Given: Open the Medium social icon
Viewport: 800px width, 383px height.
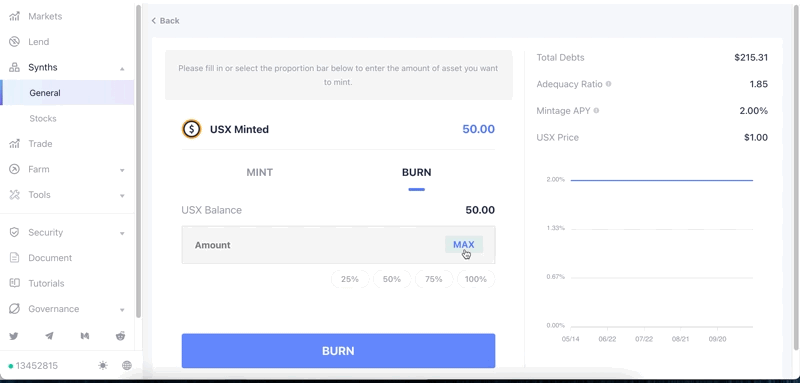Looking at the screenshot, I should click(85, 336).
